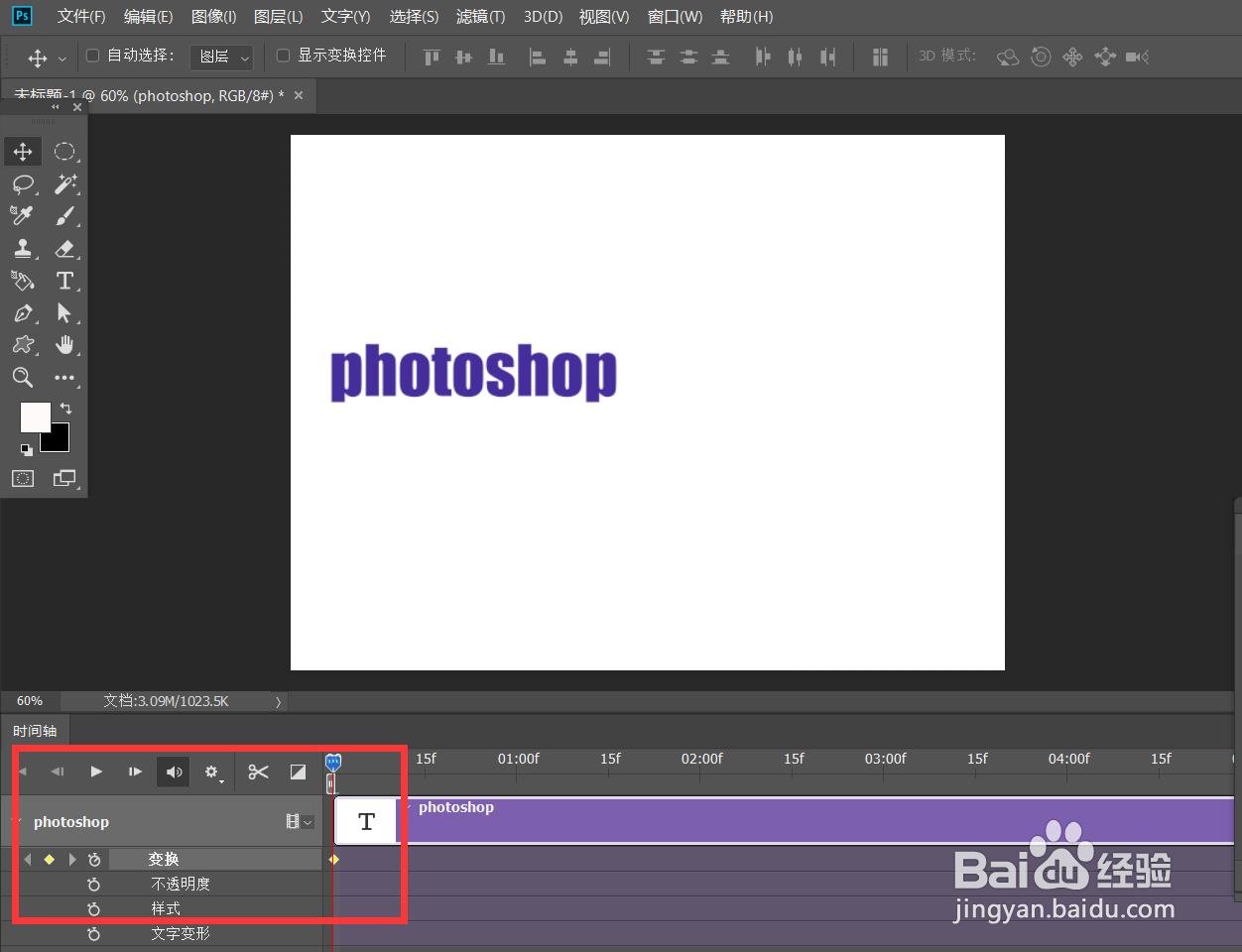This screenshot has width=1242, height=952.
Task: Select the Hand tool
Action: point(65,345)
